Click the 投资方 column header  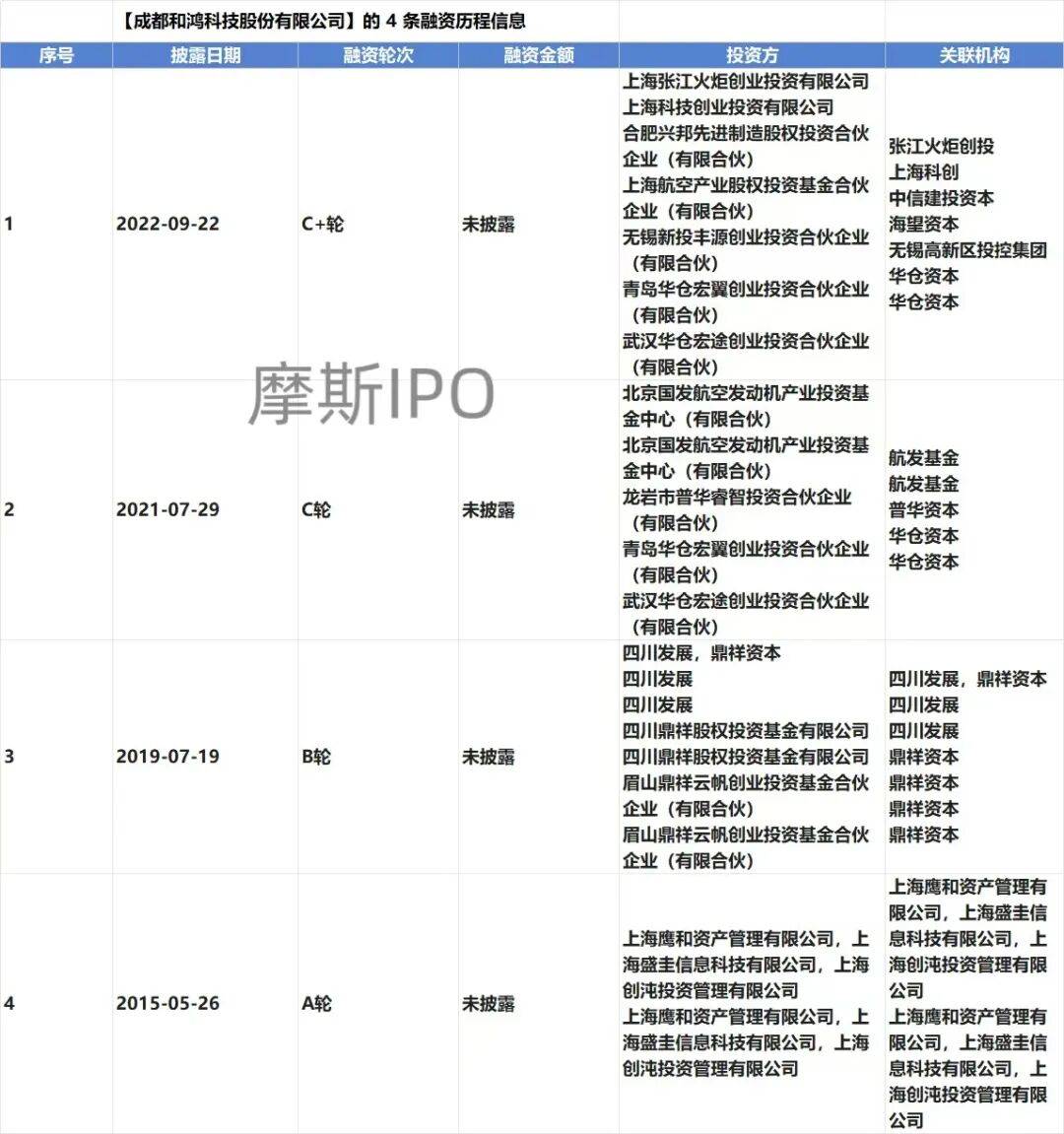753,55
